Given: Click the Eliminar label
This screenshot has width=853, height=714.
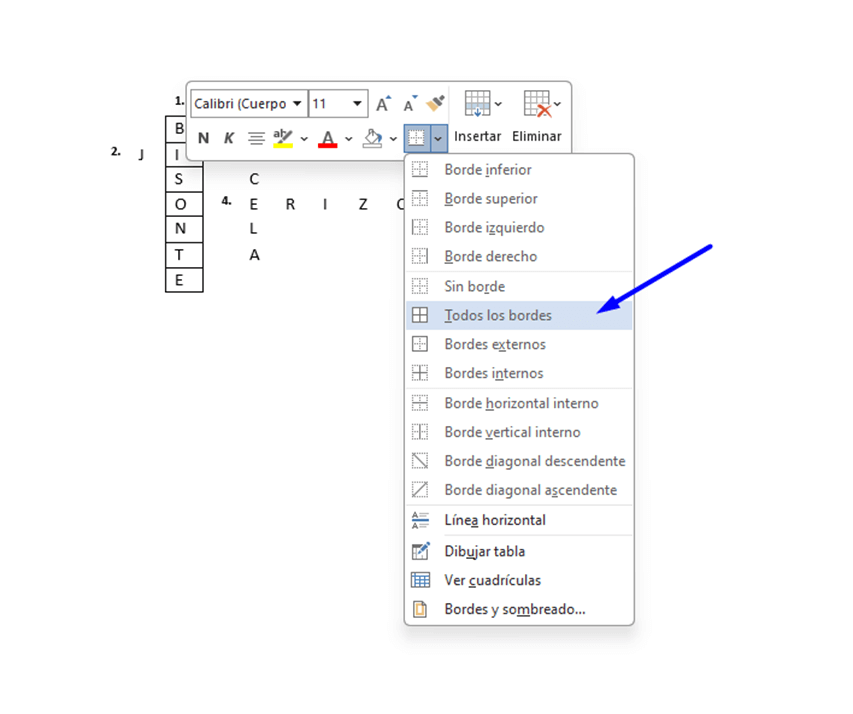Looking at the screenshot, I should pyautogui.click(x=536, y=136).
